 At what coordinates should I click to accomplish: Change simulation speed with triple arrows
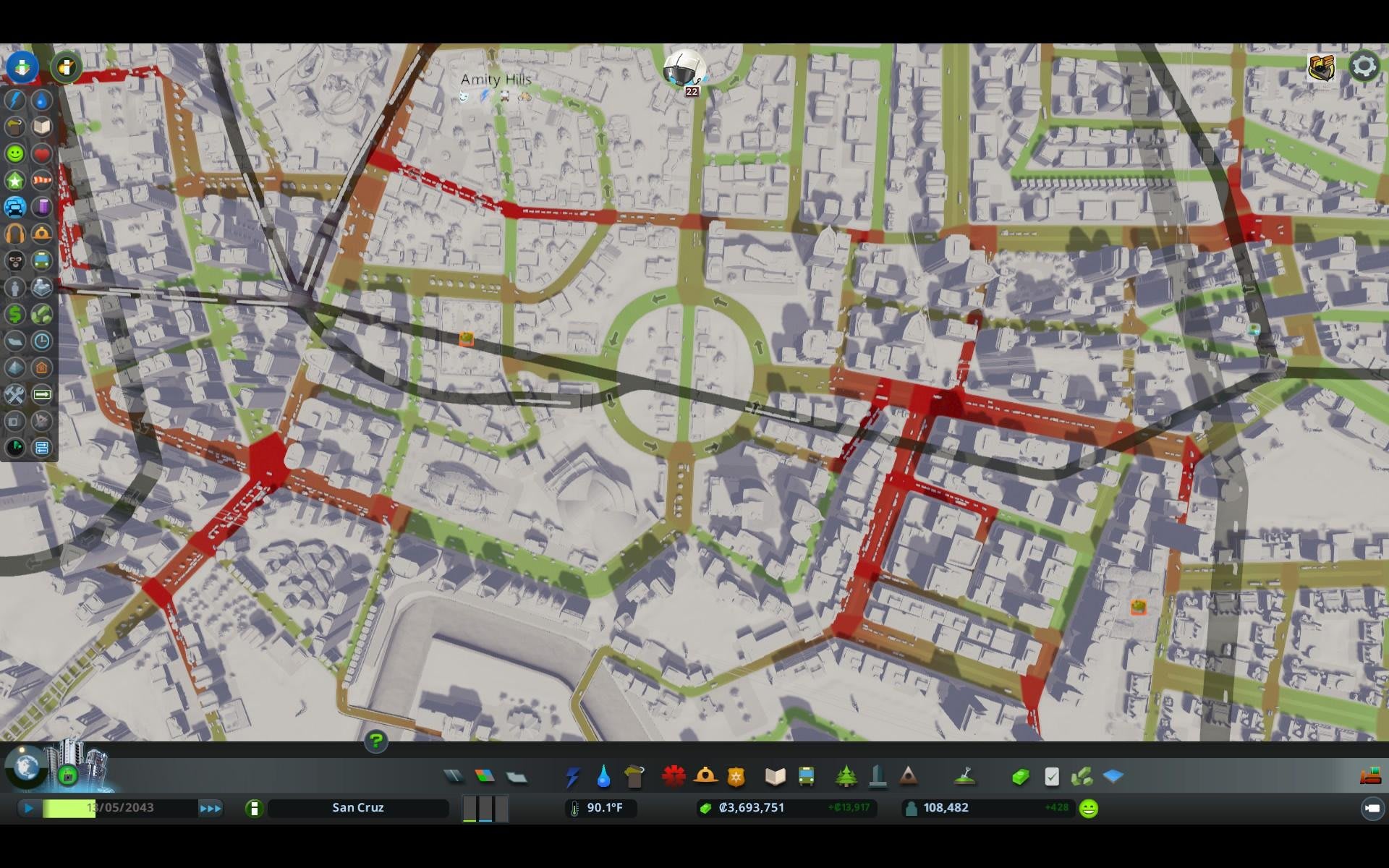point(211,808)
